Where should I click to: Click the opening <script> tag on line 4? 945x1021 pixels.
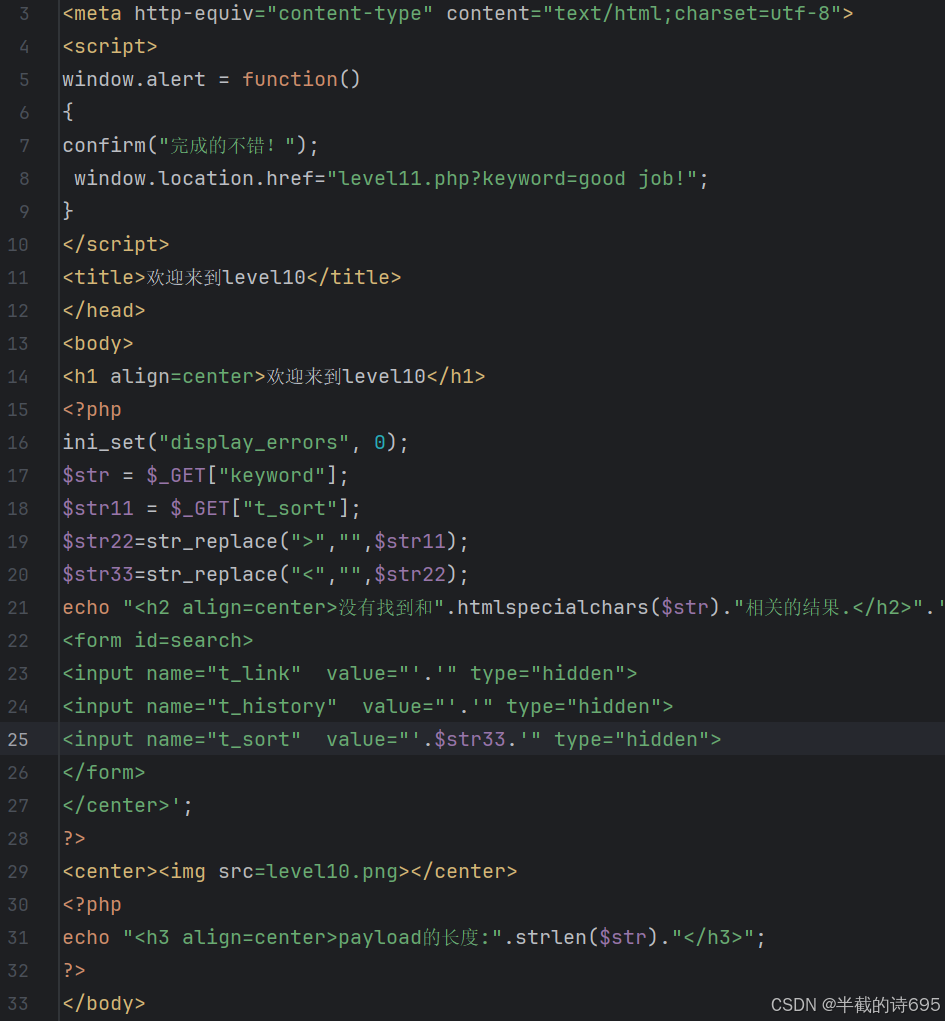[110, 47]
